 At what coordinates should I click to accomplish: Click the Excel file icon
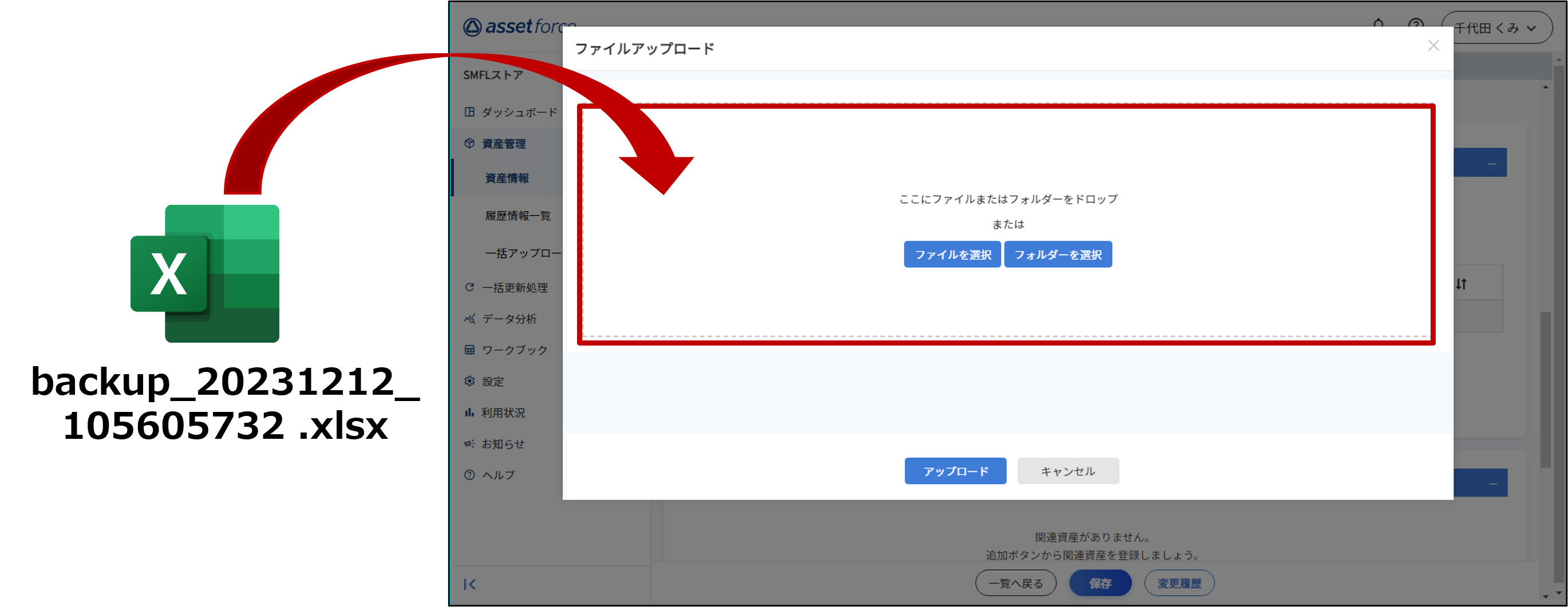pos(204,273)
